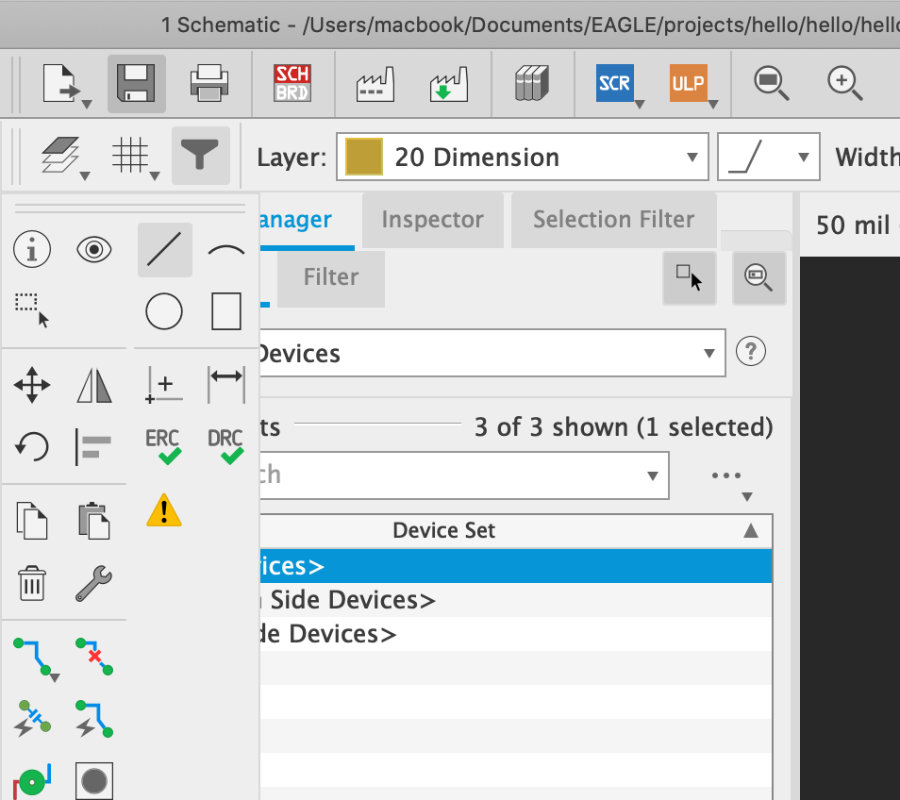The image size is (900, 800).
Task: Select the Ripup route tool
Action: (94, 656)
